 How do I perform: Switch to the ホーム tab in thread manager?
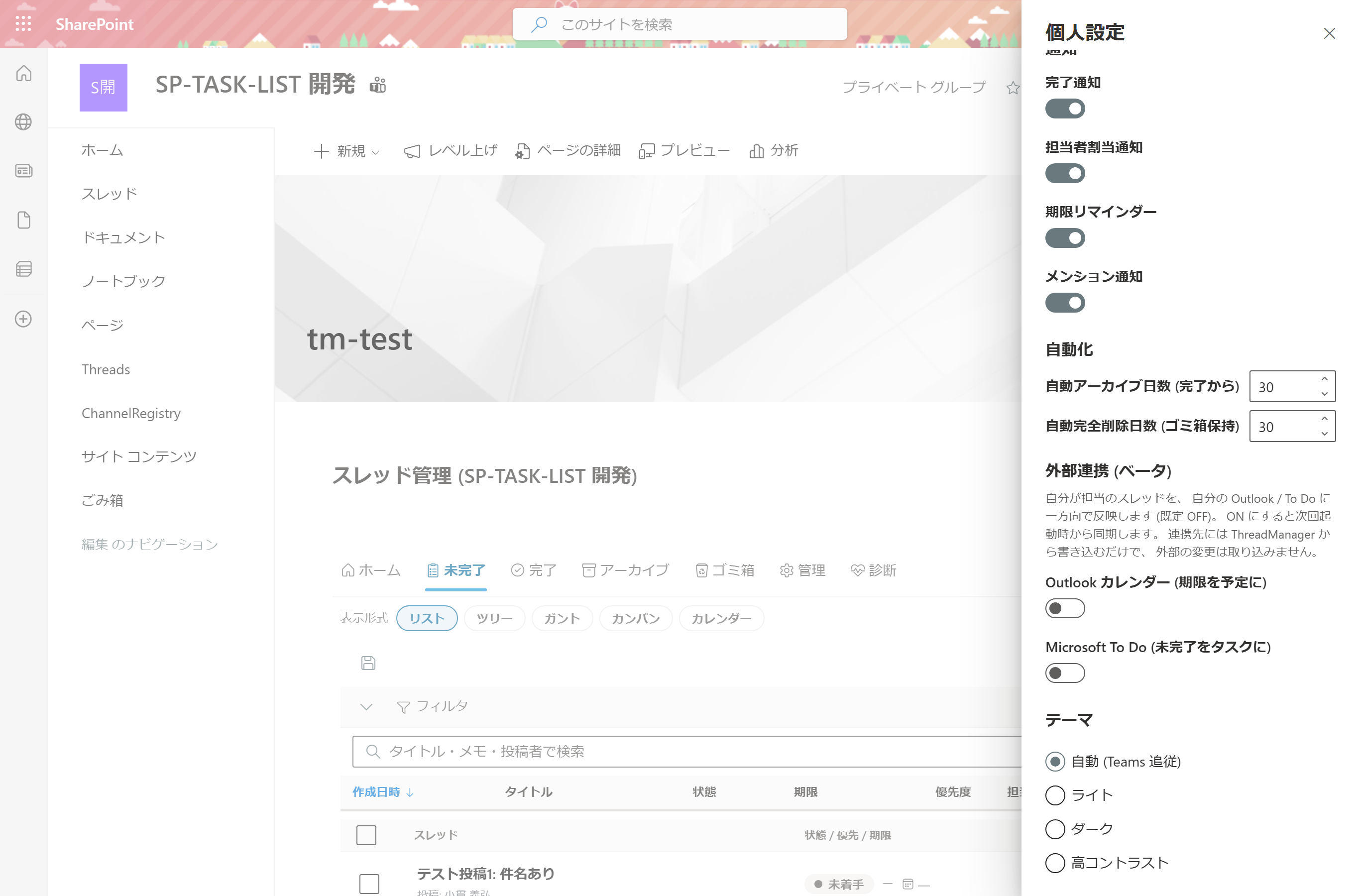tap(371, 570)
